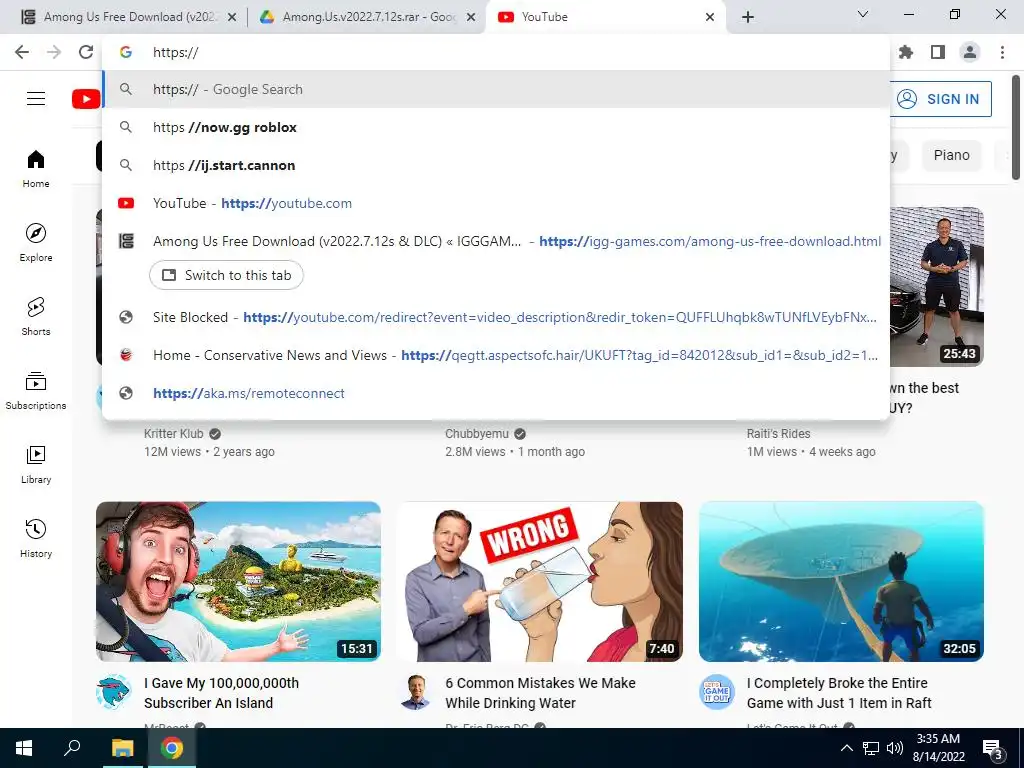1024x768 pixels.
Task: Open Explore in YouTube sidebar
Action: click(36, 242)
